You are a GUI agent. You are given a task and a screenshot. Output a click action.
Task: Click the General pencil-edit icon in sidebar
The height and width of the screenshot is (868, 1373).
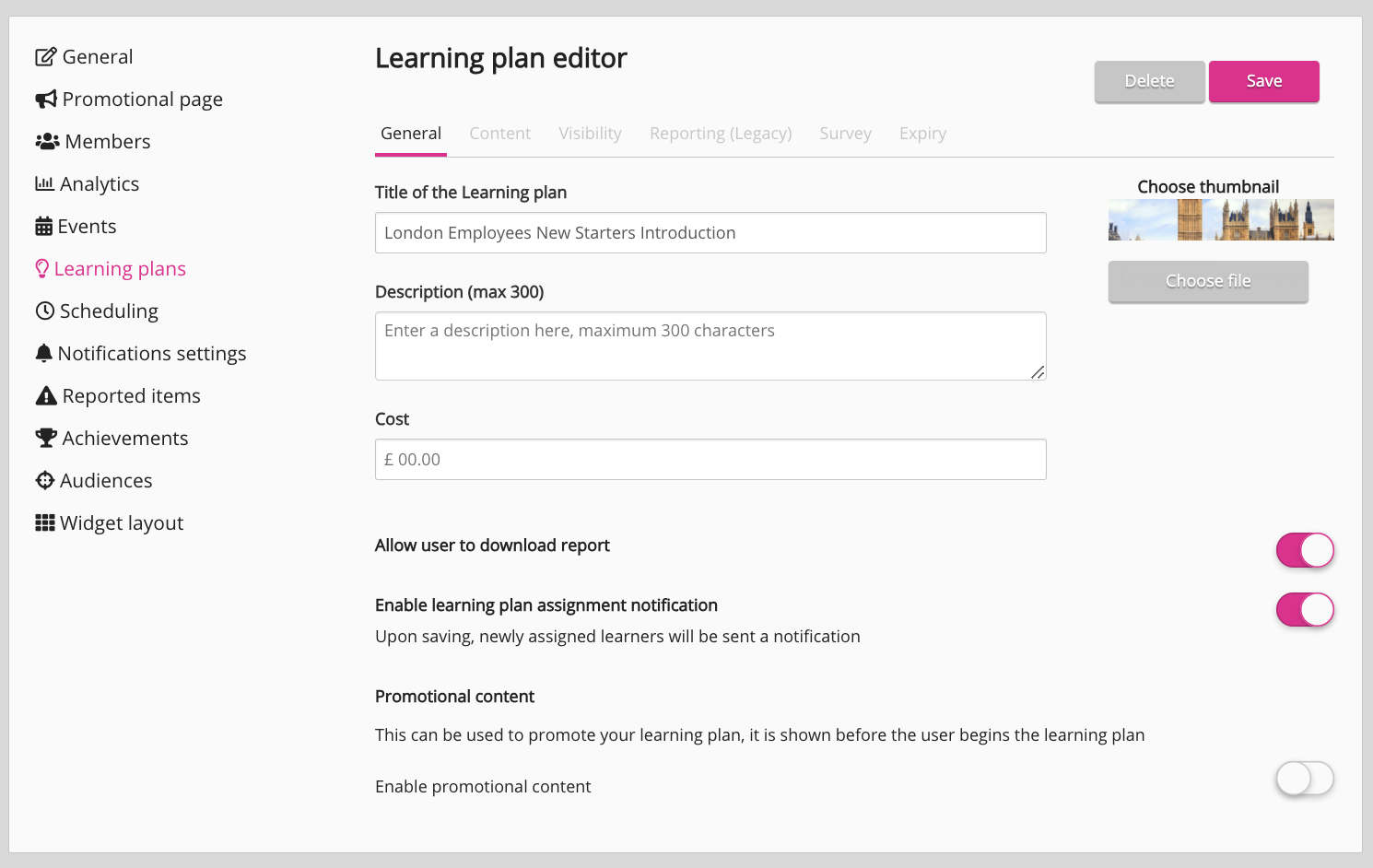pos(45,57)
